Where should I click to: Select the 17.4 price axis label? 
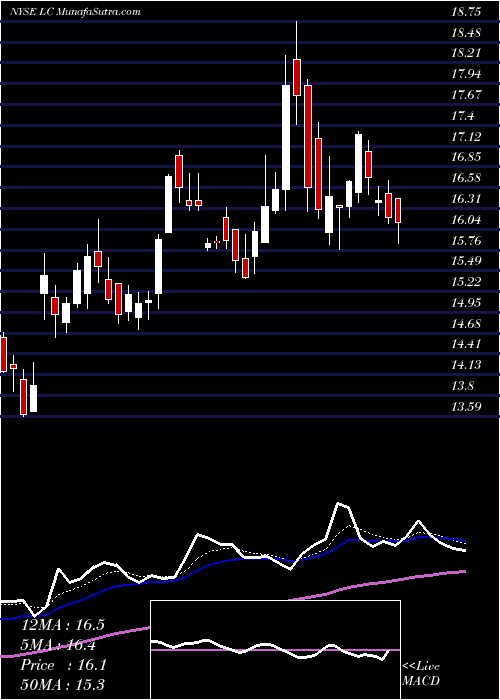(462, 116)
